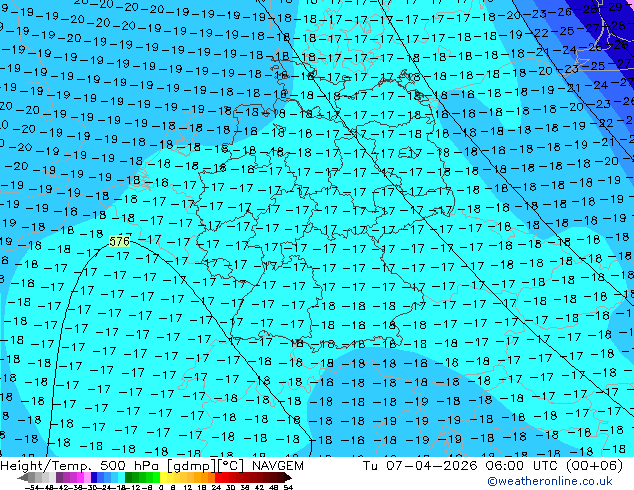Click the -54 value under the color scale
This screenshot has height=490, width=634.
[x=32, y=487]
